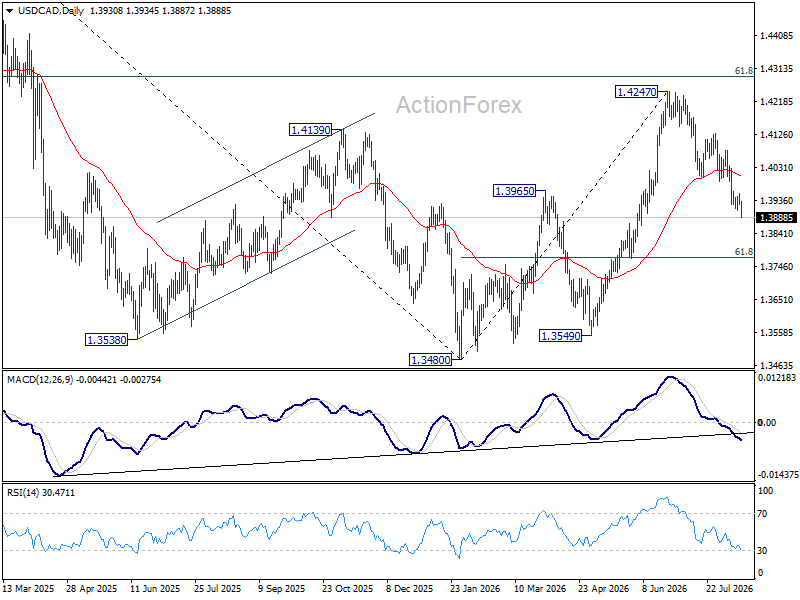Image resolution: width=800 pixels, height=600 pixels.
Task: Click the MACD(12,26,9) indicator title
Action: click(40, 380)
